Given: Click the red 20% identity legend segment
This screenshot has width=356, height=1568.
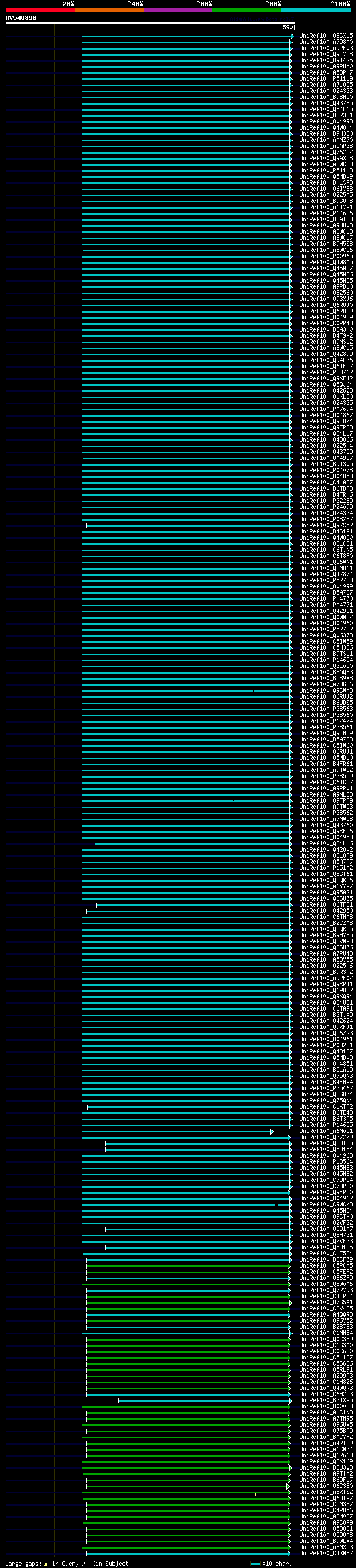Looking at the screenshot, I should (39, 10).
